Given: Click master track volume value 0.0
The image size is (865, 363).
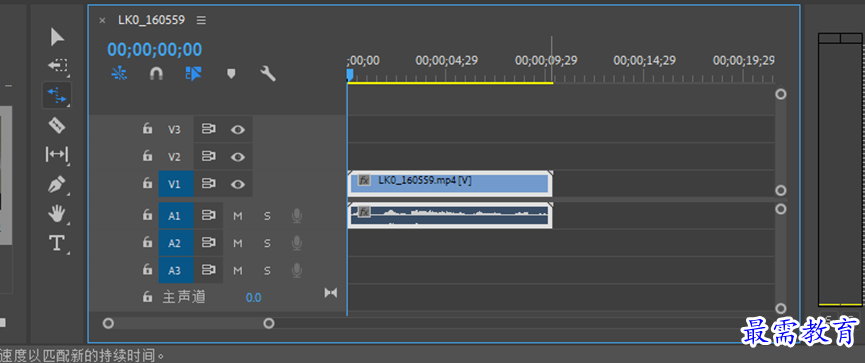Looking at the screenshot, I should [254, 298].
